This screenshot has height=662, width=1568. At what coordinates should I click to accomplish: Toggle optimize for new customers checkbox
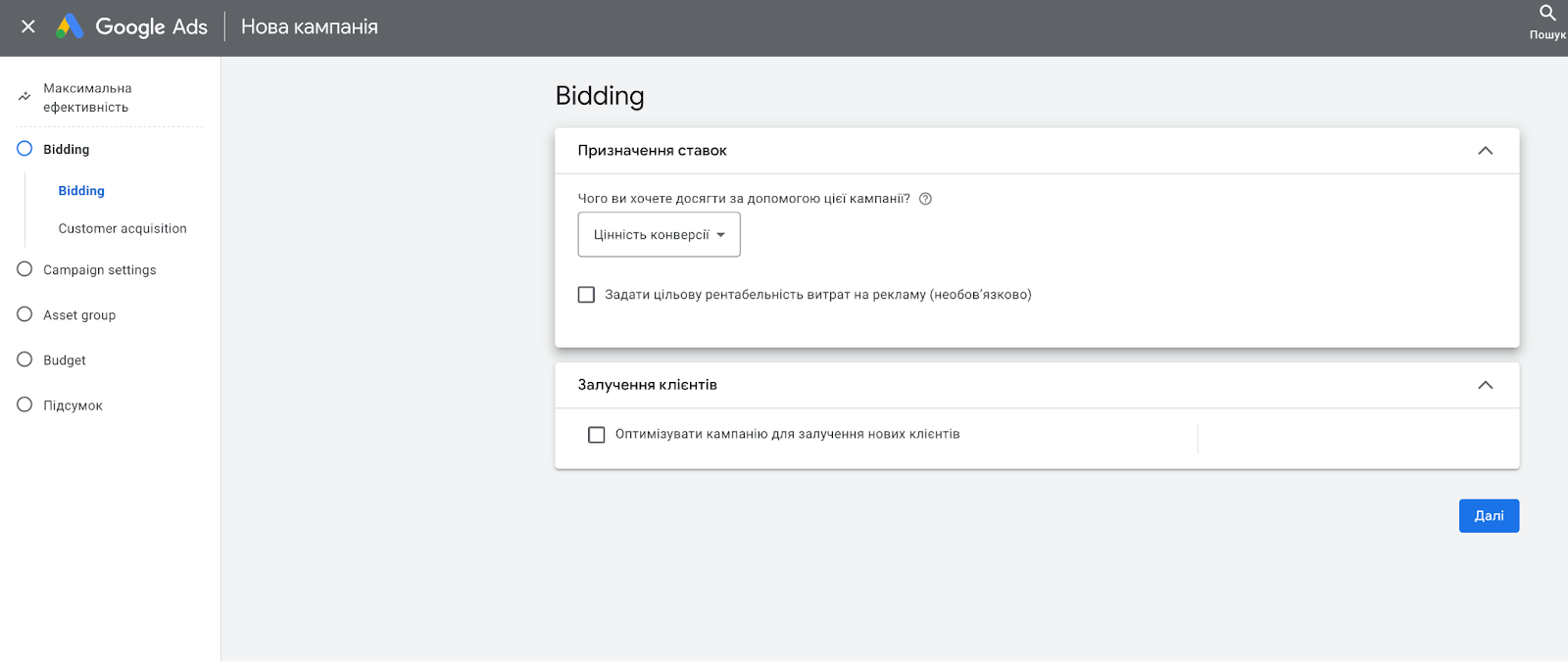coord(597,435)
